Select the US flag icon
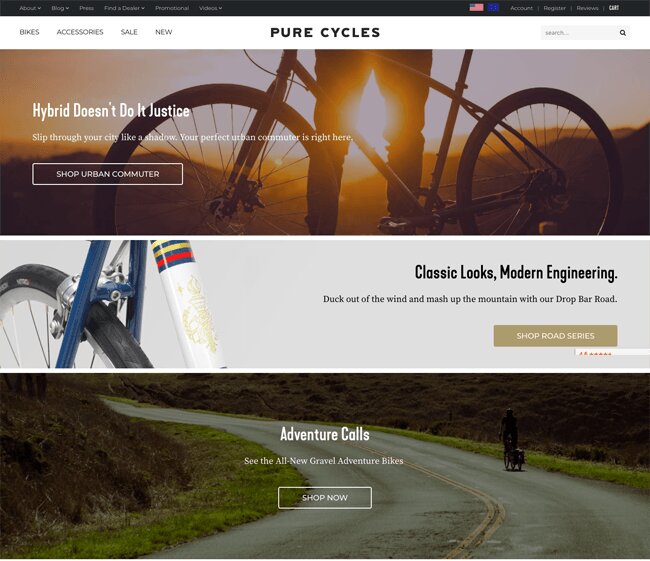This screenshot has width=650, height=561. [x=476, y=7]
